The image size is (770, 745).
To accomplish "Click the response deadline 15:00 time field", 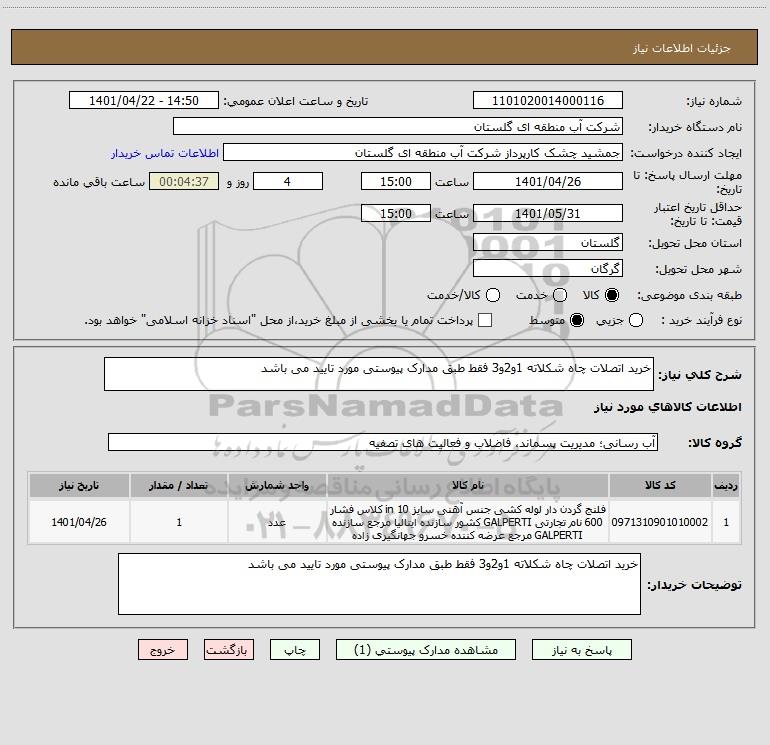I will 396,181.
